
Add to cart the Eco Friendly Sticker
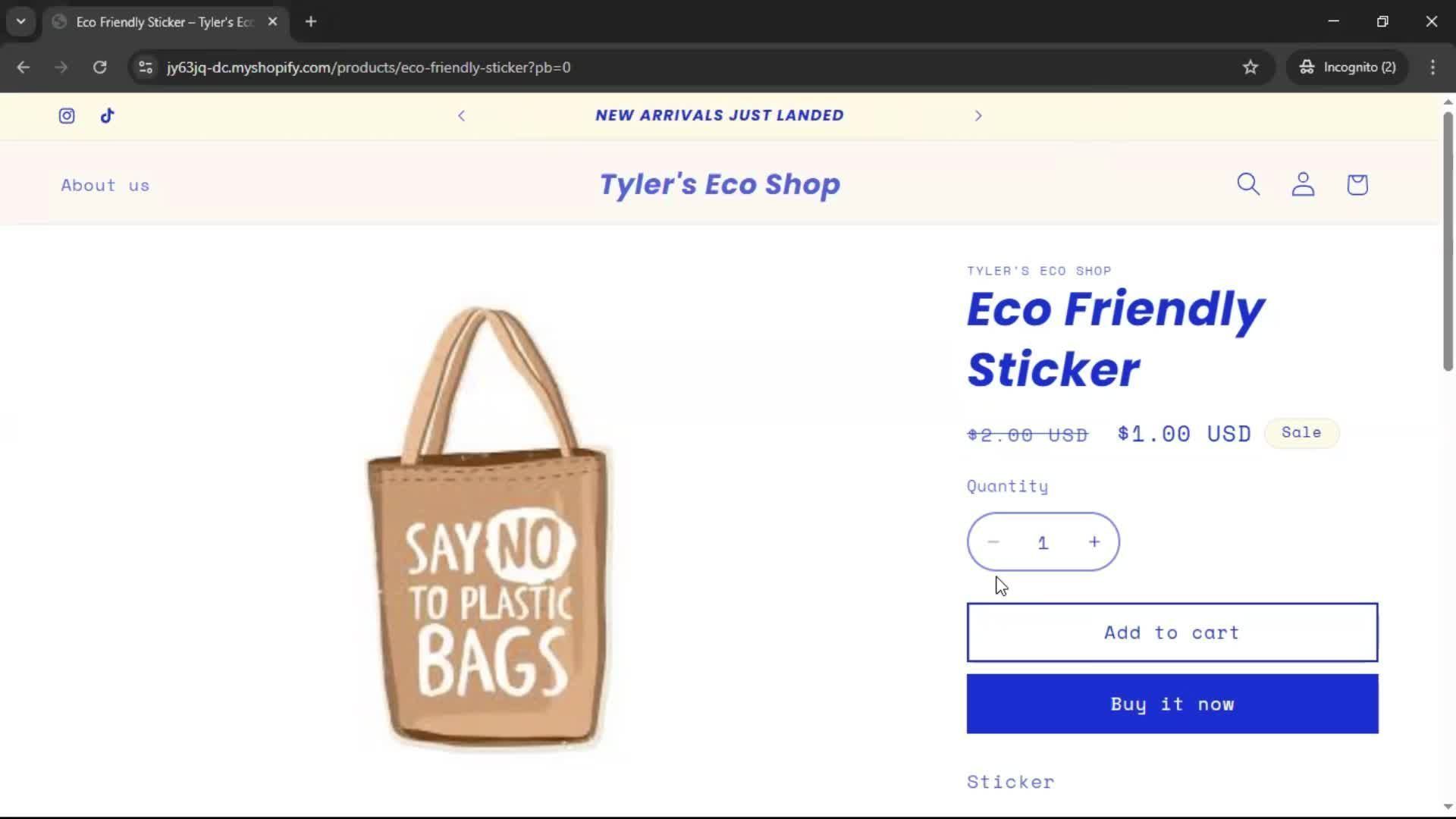click(x=1172, y=632)
